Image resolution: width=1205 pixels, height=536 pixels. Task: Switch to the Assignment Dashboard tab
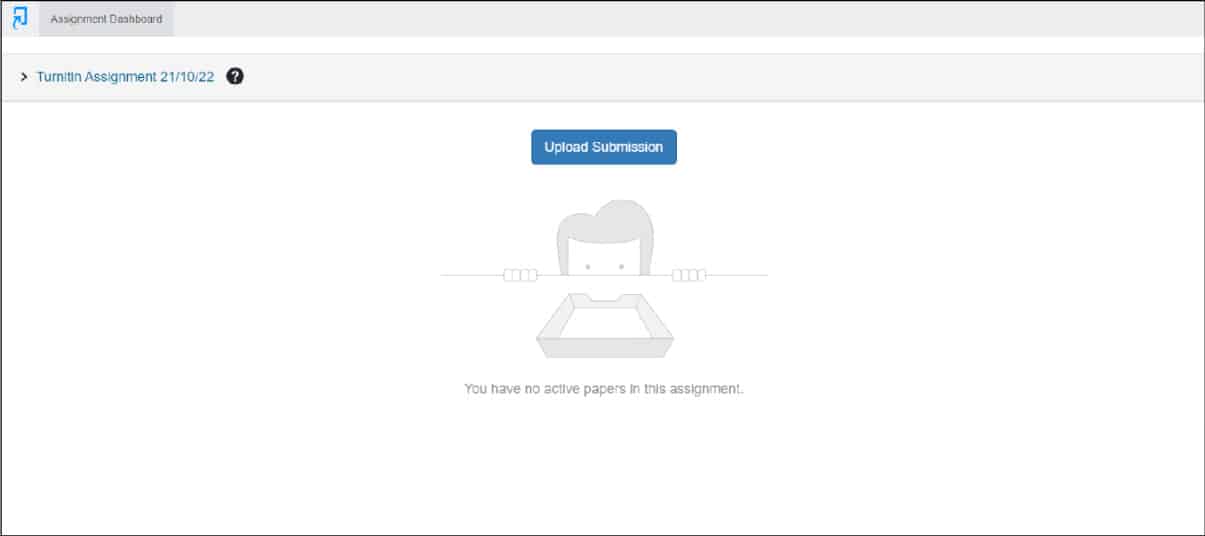point(106,19)
